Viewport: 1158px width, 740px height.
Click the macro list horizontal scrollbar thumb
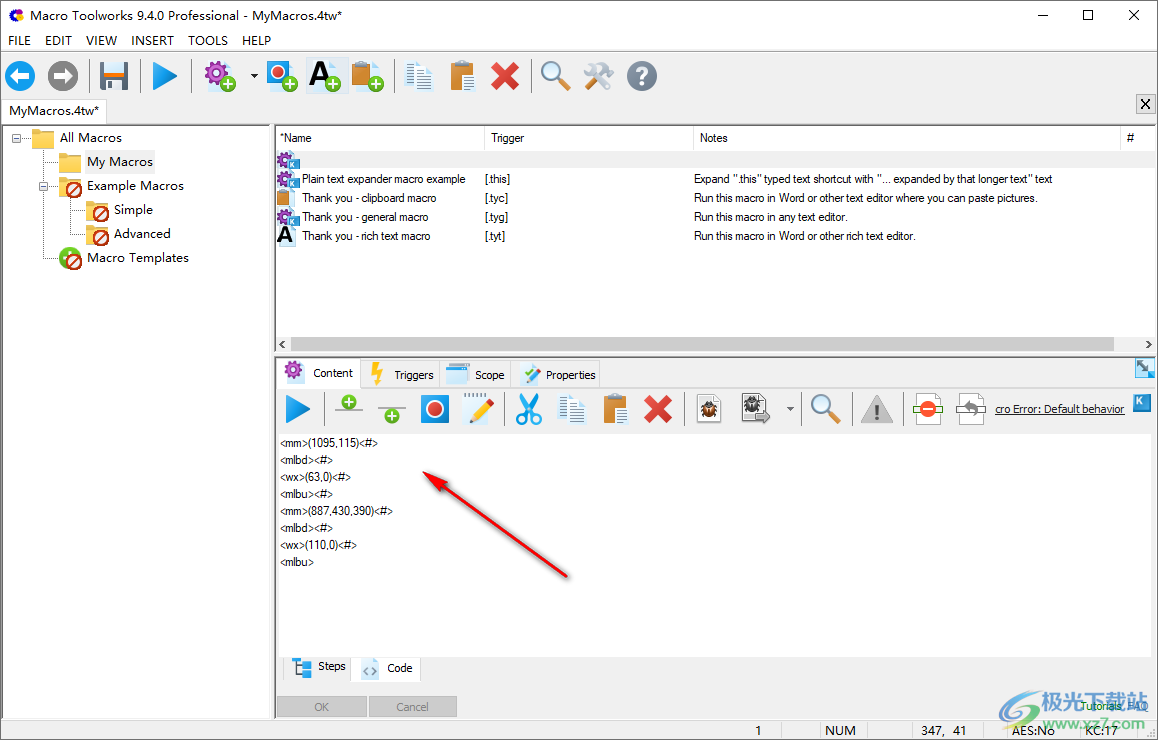(702, 344)
